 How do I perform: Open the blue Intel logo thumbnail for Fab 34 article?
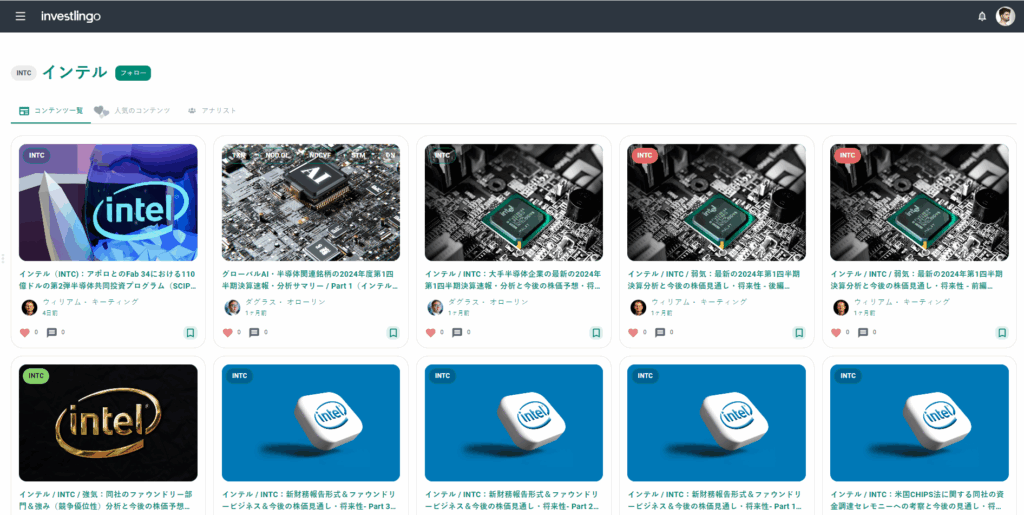[108, 202]
